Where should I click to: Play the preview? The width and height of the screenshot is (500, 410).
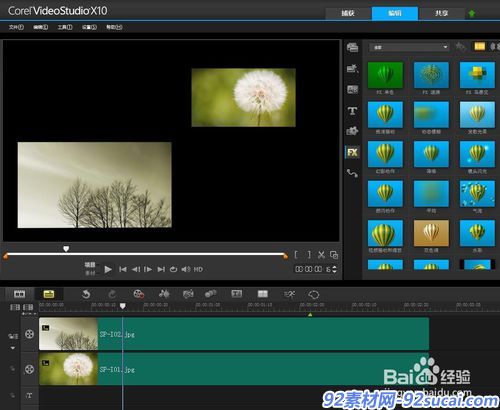[x=108, y=269]
